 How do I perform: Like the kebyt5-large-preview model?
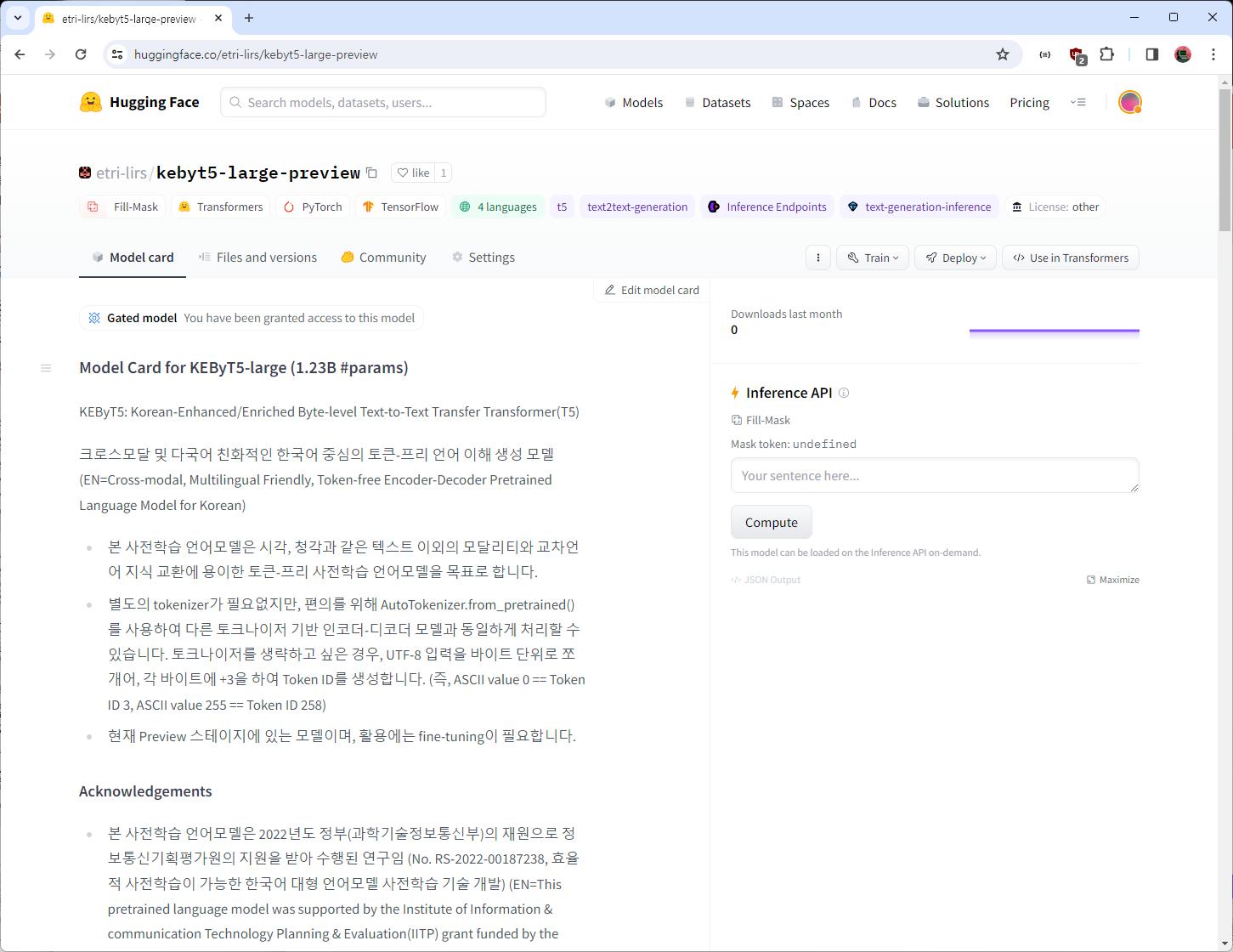[x=414, y=173]
